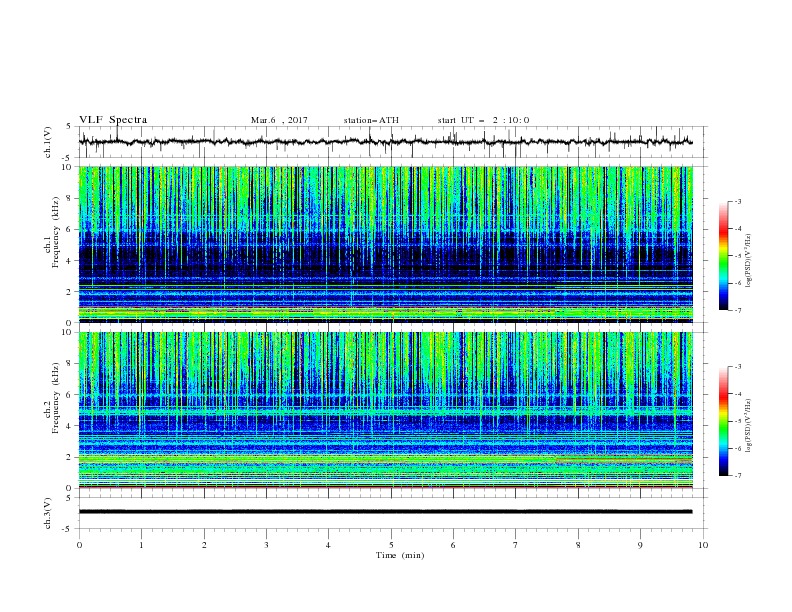Click the date label "Mar.6 , 2017"
This screenshot has height=612, width=792.
(279, 120)
